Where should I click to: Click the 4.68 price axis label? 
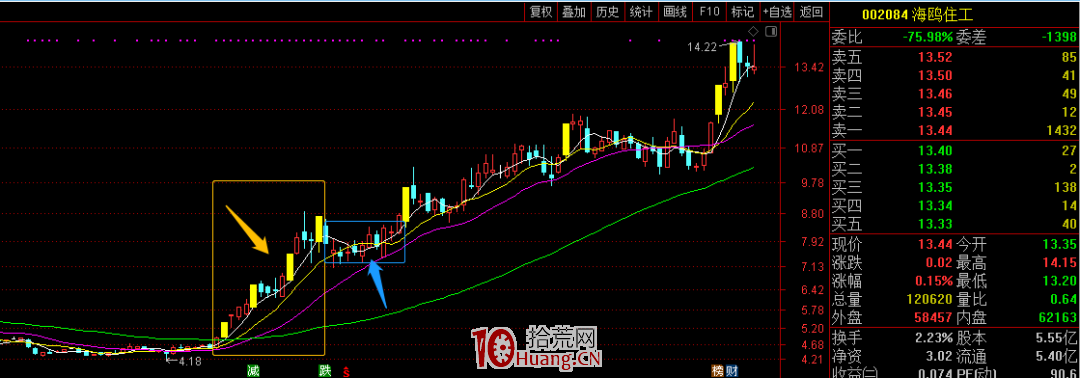click(x=812, y=345)
